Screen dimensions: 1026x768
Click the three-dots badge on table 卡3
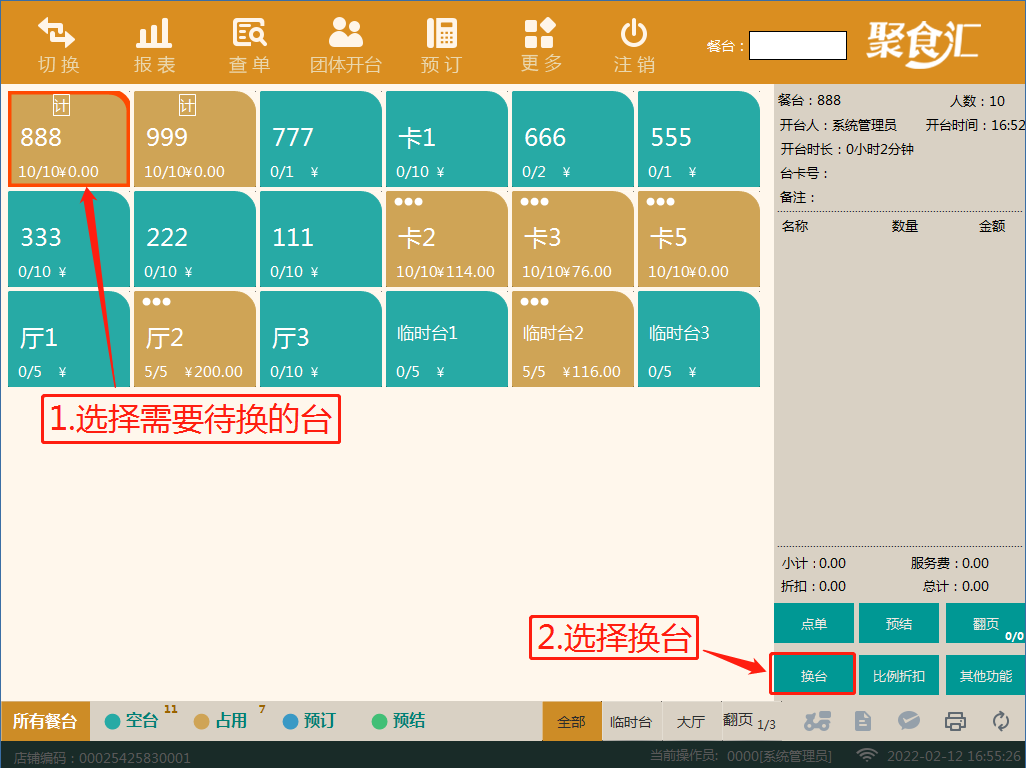[x=535, y=201]
